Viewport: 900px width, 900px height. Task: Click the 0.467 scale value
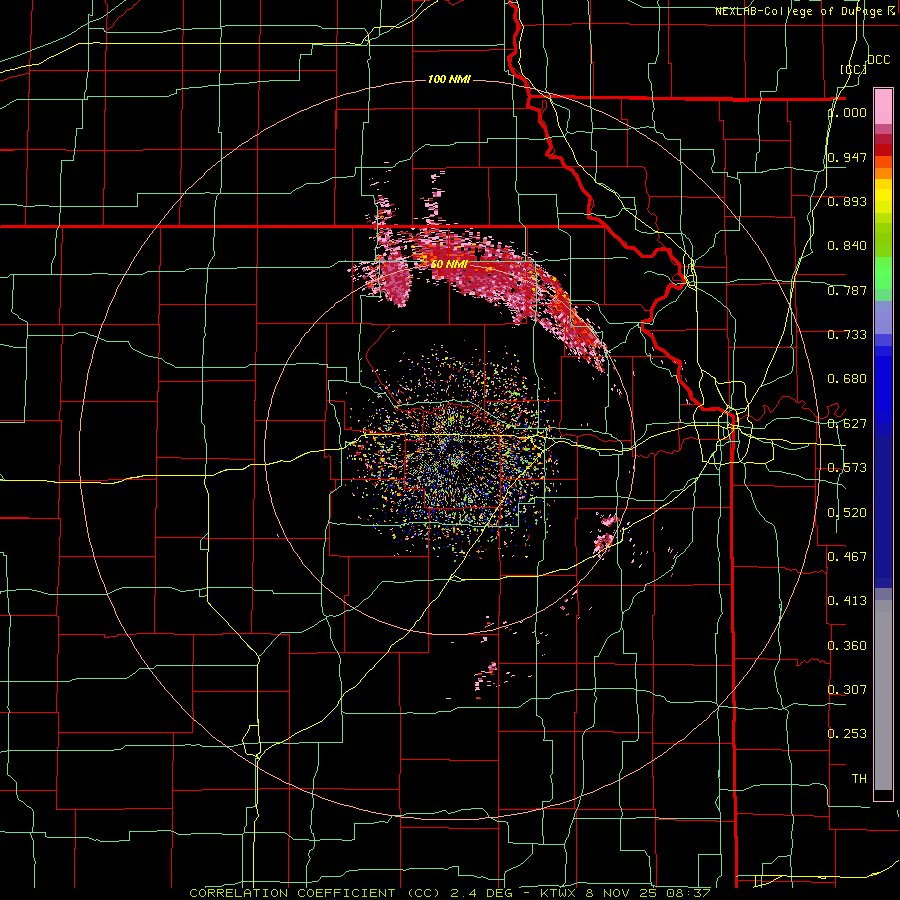click(847, 556)
